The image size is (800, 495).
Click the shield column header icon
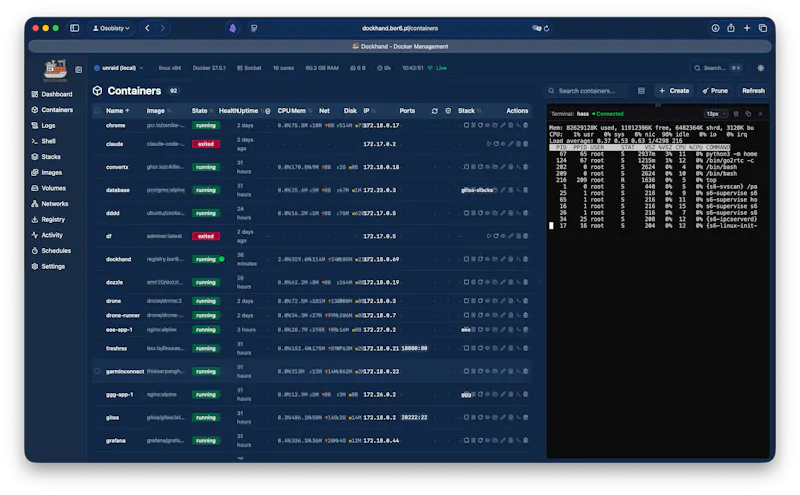pyautogui.click(x=448, y=111)
